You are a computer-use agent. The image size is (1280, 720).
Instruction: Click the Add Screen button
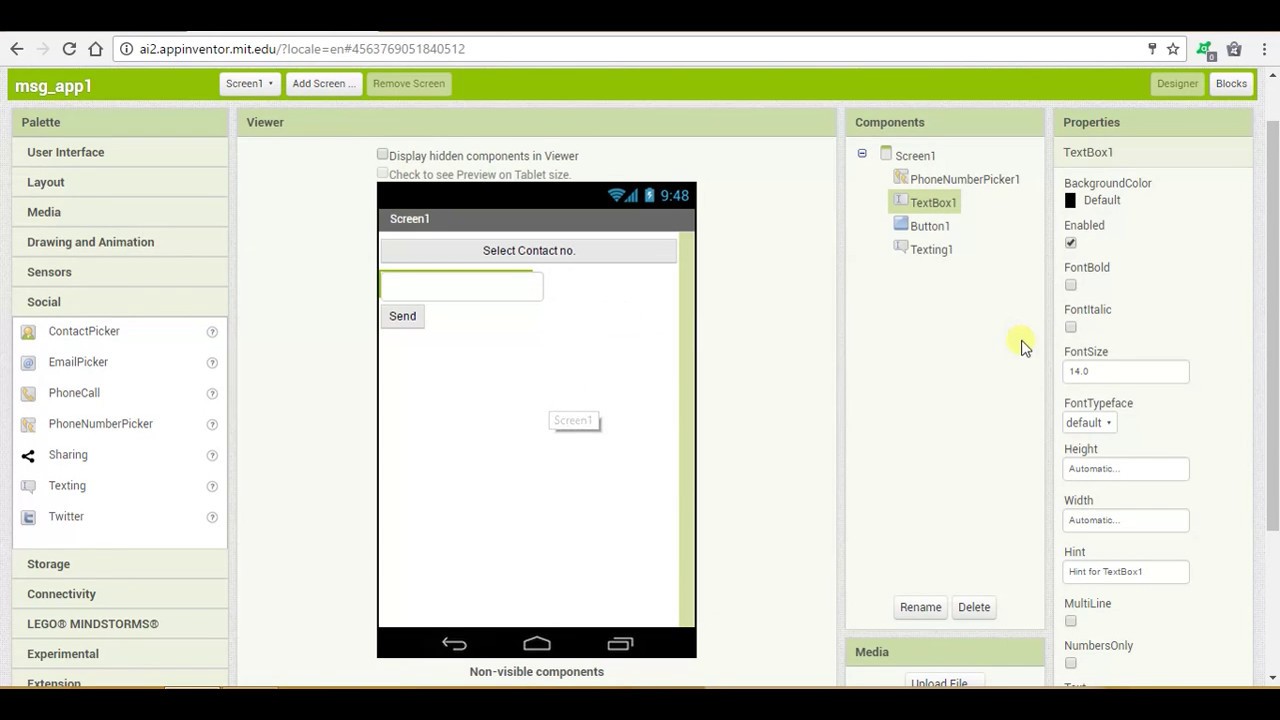[324, 84]
